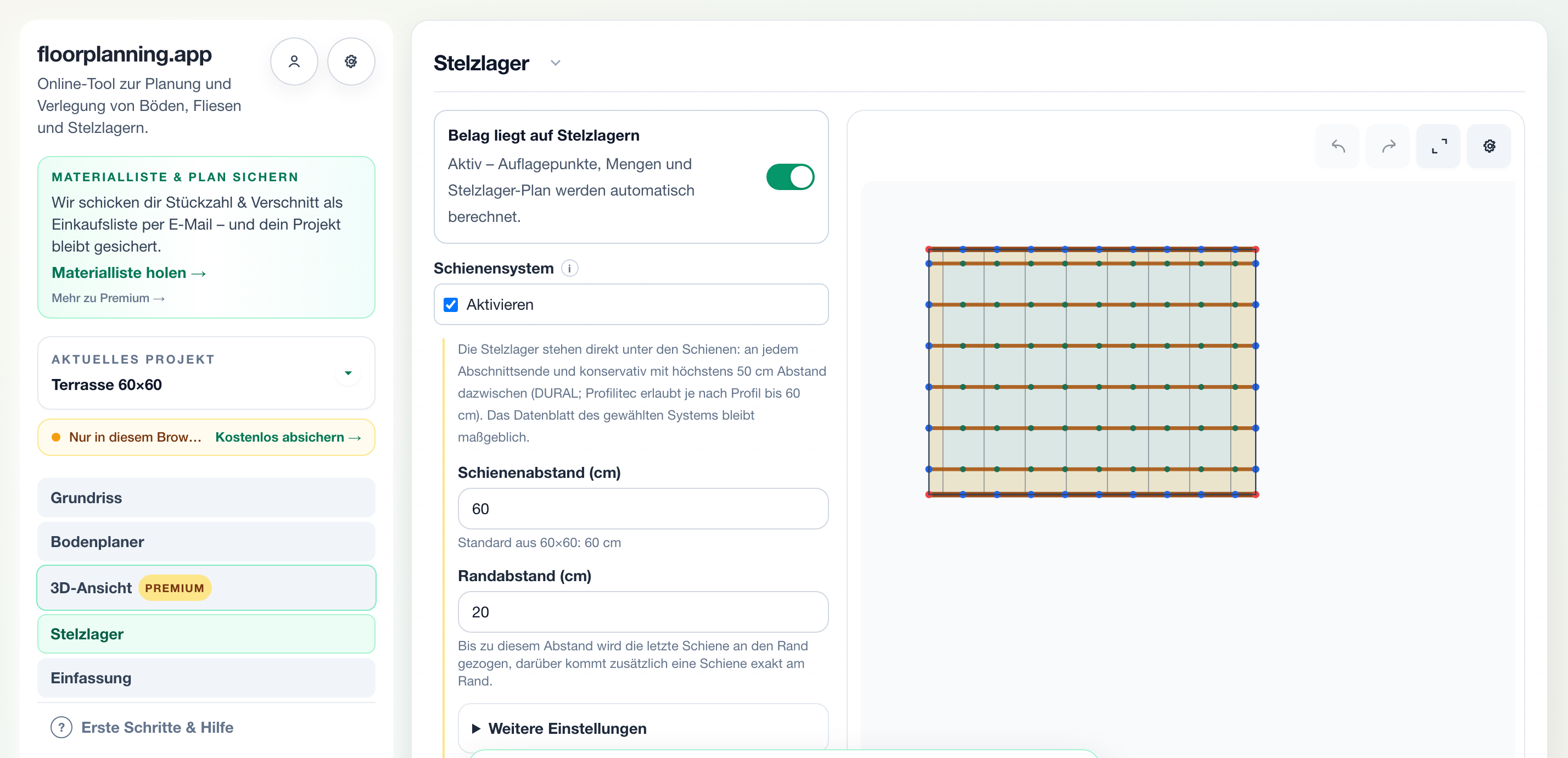Click the floorplanning.app logo title
This screenshot has width=1568, height=758.
(x=124, y=54)
